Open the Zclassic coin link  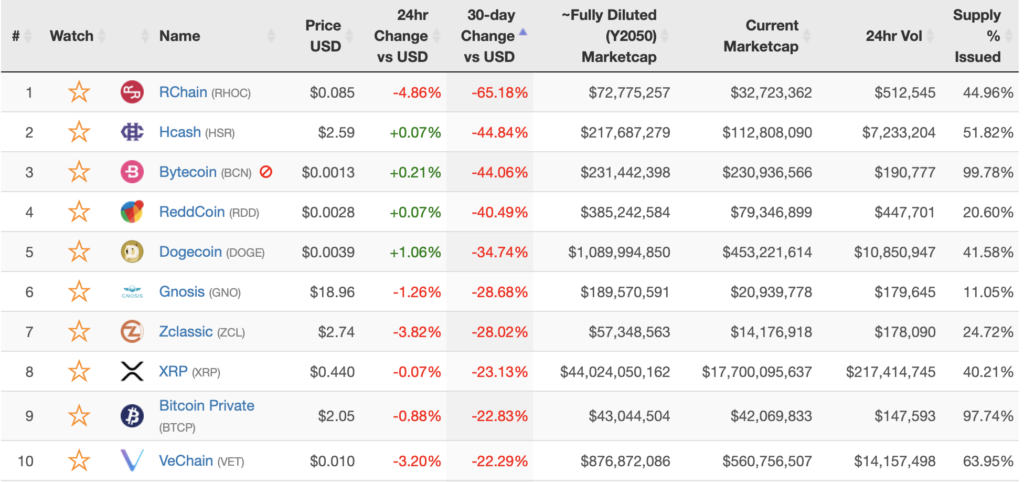(188, 332)
